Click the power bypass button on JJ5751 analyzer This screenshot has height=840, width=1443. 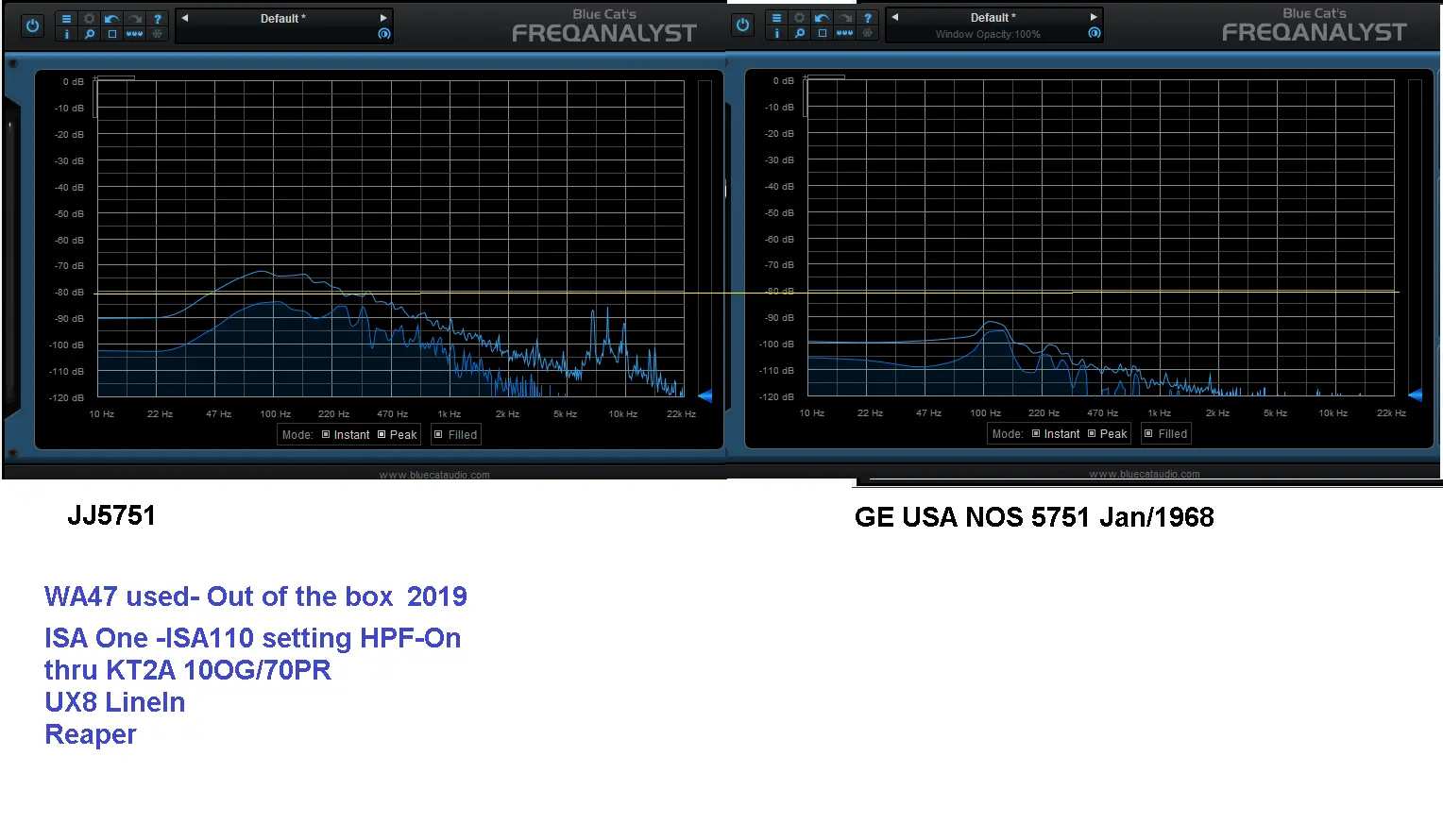pyautogui.click(x=33, y=25)
